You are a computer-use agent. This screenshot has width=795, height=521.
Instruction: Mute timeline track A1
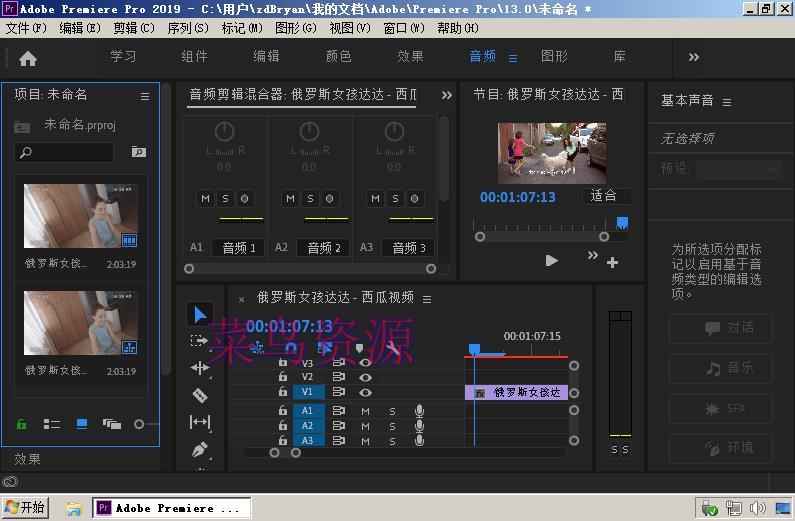click(x=365, y=412)
